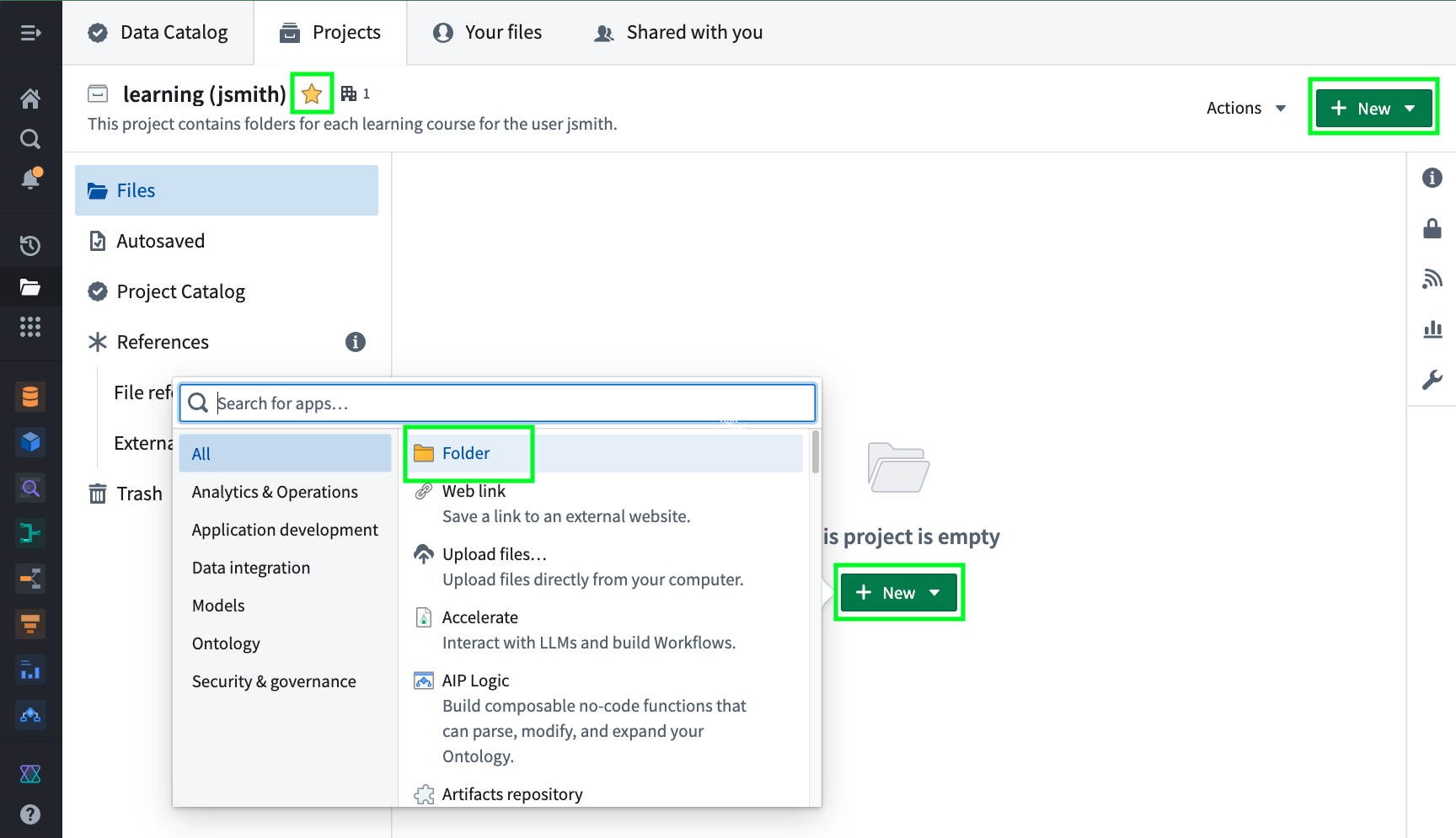Open the Quiver bar chart icon in dock

[x=30, y=670]
